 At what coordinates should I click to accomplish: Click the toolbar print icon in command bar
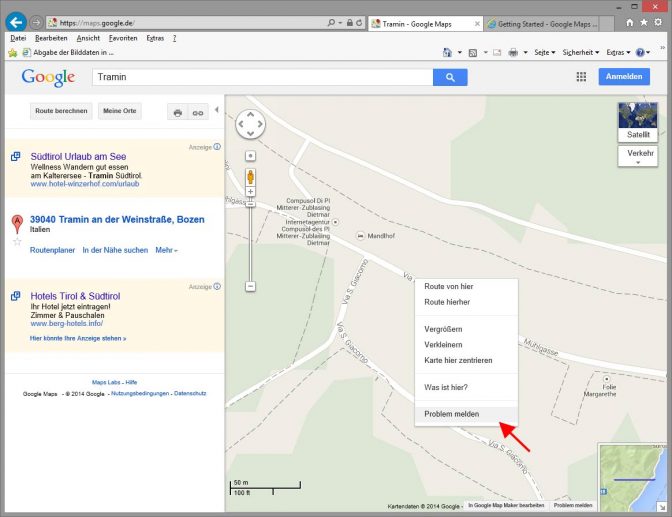click(x=513, y=53)
